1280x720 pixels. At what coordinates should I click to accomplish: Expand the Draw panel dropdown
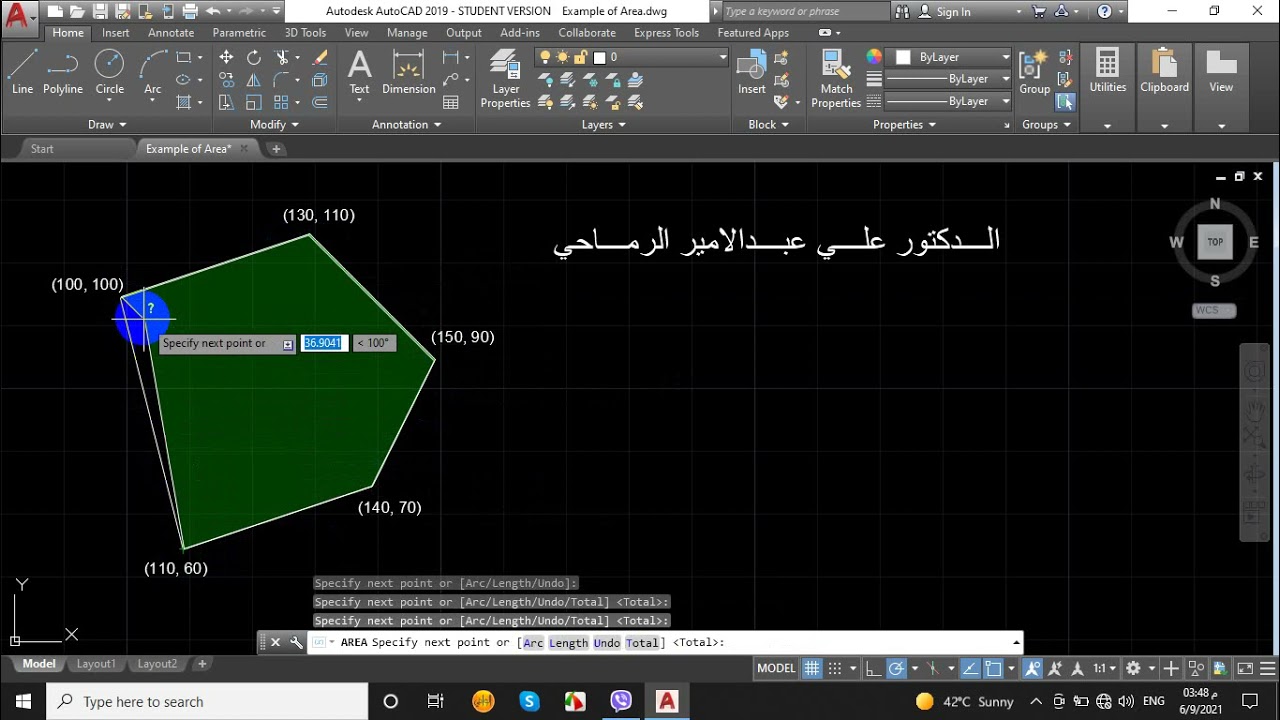click(108, 125)
